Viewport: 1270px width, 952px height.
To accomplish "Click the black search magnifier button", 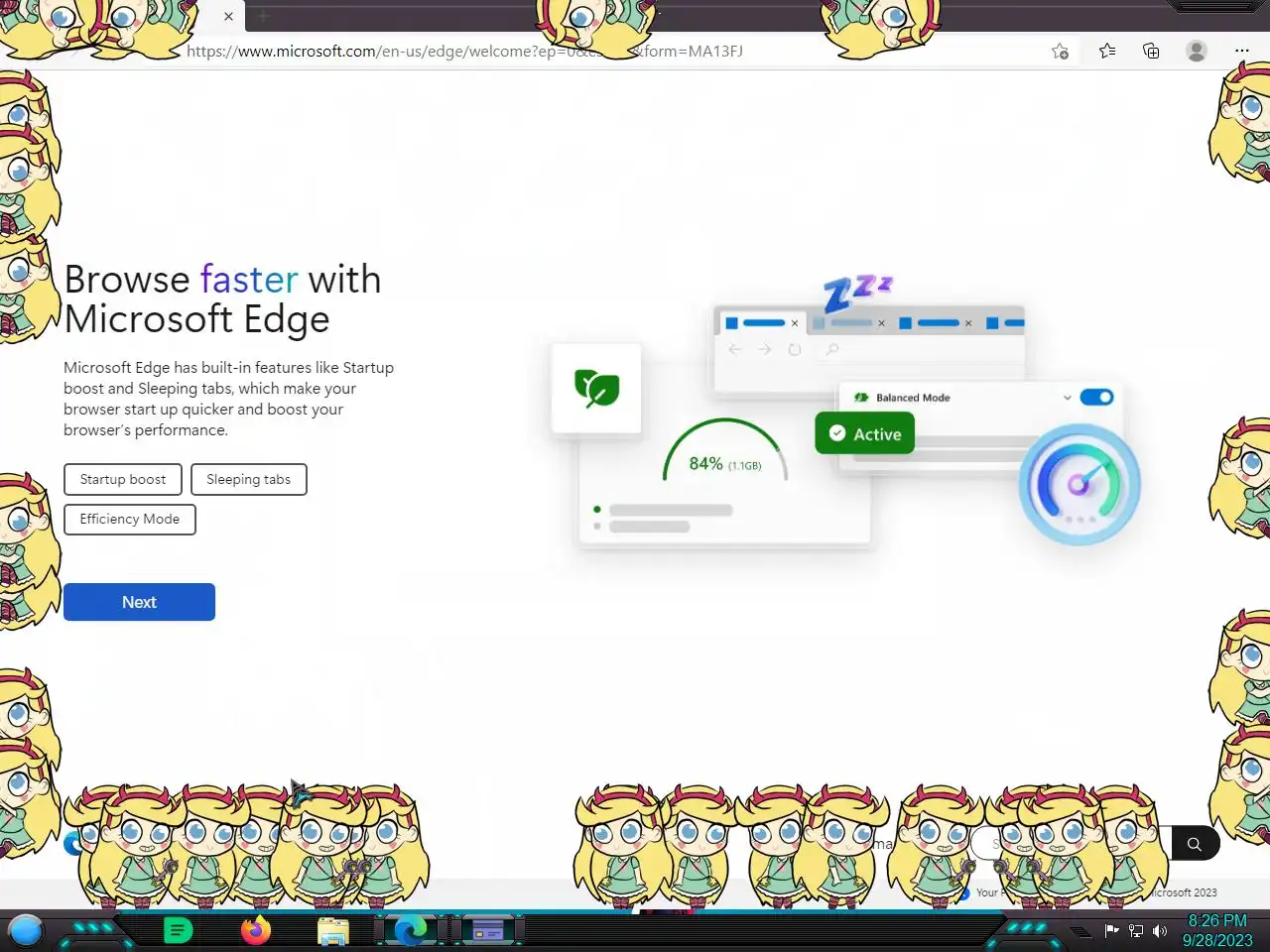I will [x=1195, y=844].
